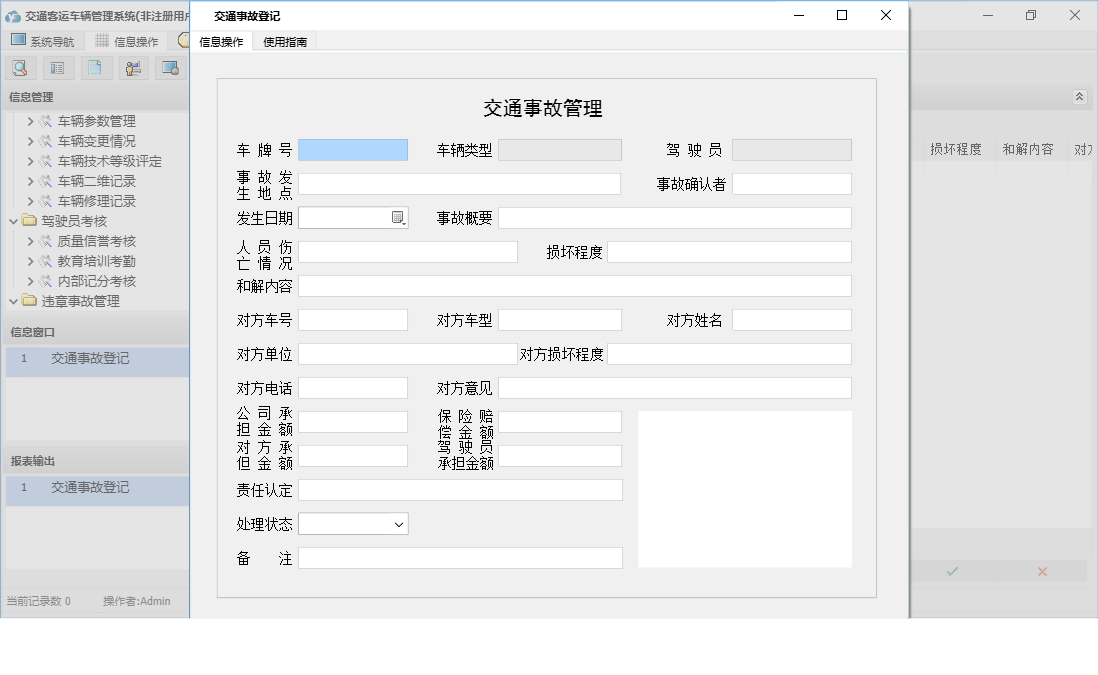Select the monitor with globe toolbar icon

[x=171, y=67]
